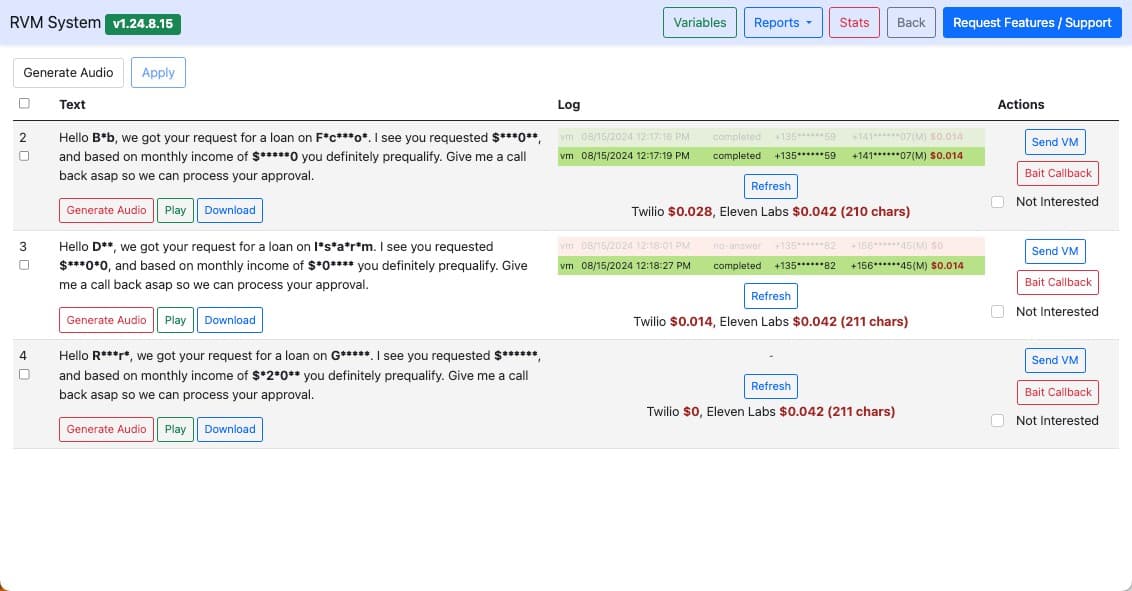Select the checkbox for row 3
The image size is (1132, 591).
pos(25,265)
